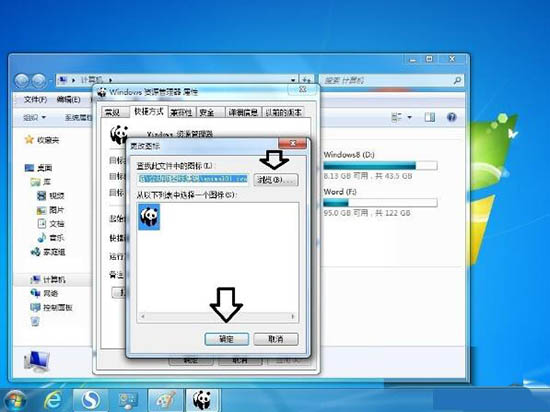Viewport: 550px width, 412px height.
Task: Select the panda taskbar icon
Action: 202,400
